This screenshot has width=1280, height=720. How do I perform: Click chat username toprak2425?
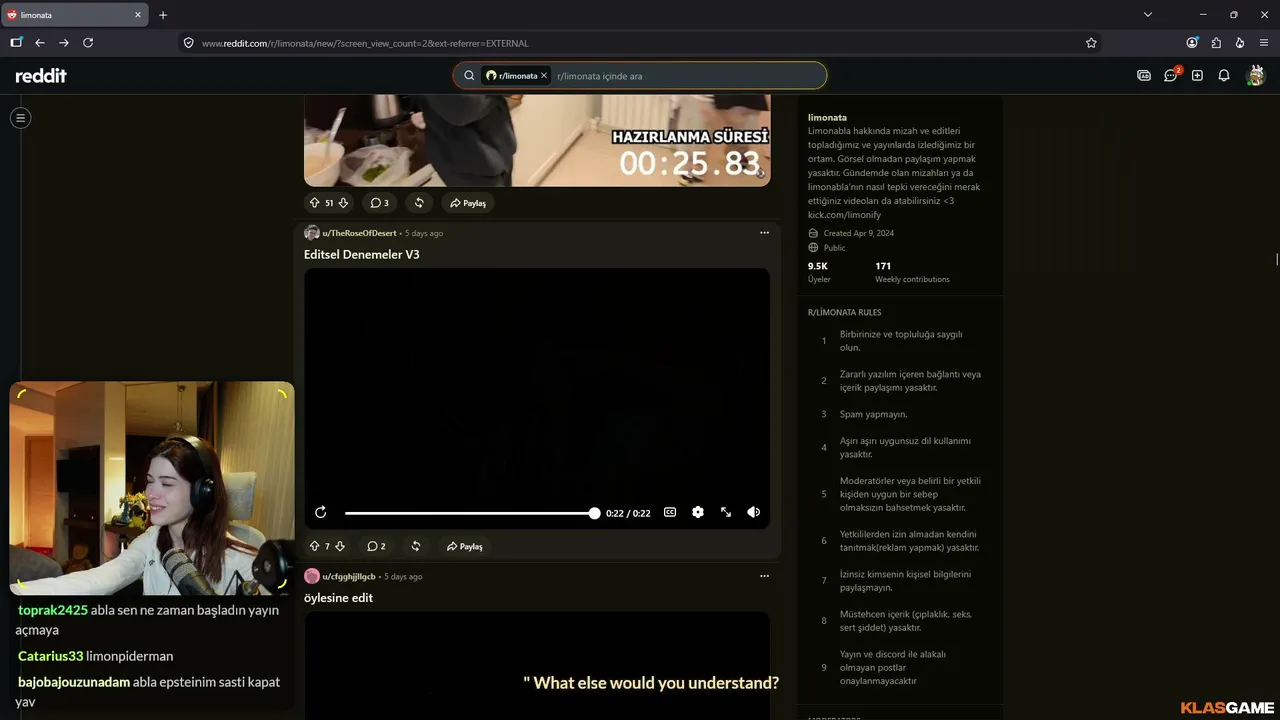53,610
